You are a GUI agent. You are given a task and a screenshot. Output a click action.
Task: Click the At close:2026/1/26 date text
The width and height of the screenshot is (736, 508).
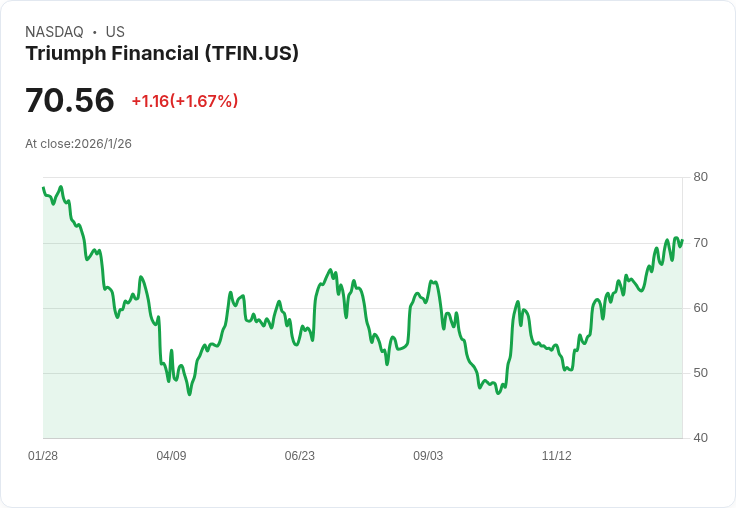(x=78, y=143)
